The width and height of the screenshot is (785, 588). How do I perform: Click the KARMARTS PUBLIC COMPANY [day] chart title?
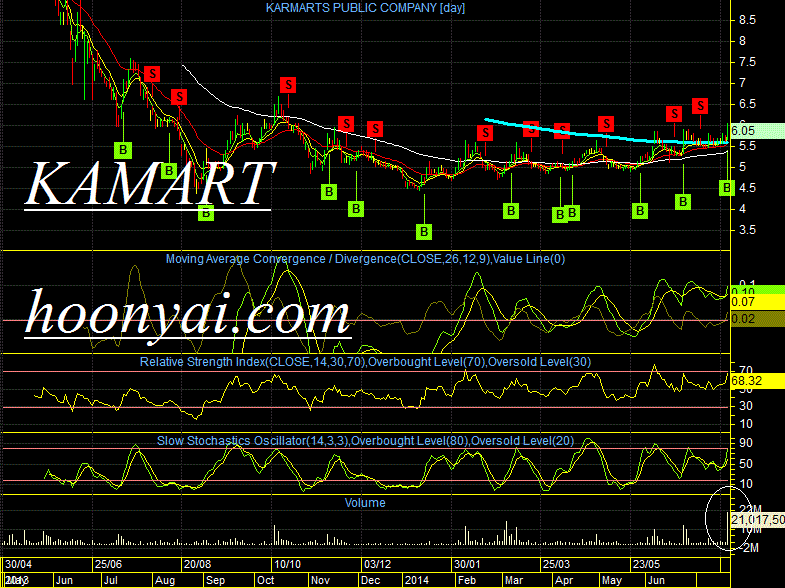click(365, 8)
